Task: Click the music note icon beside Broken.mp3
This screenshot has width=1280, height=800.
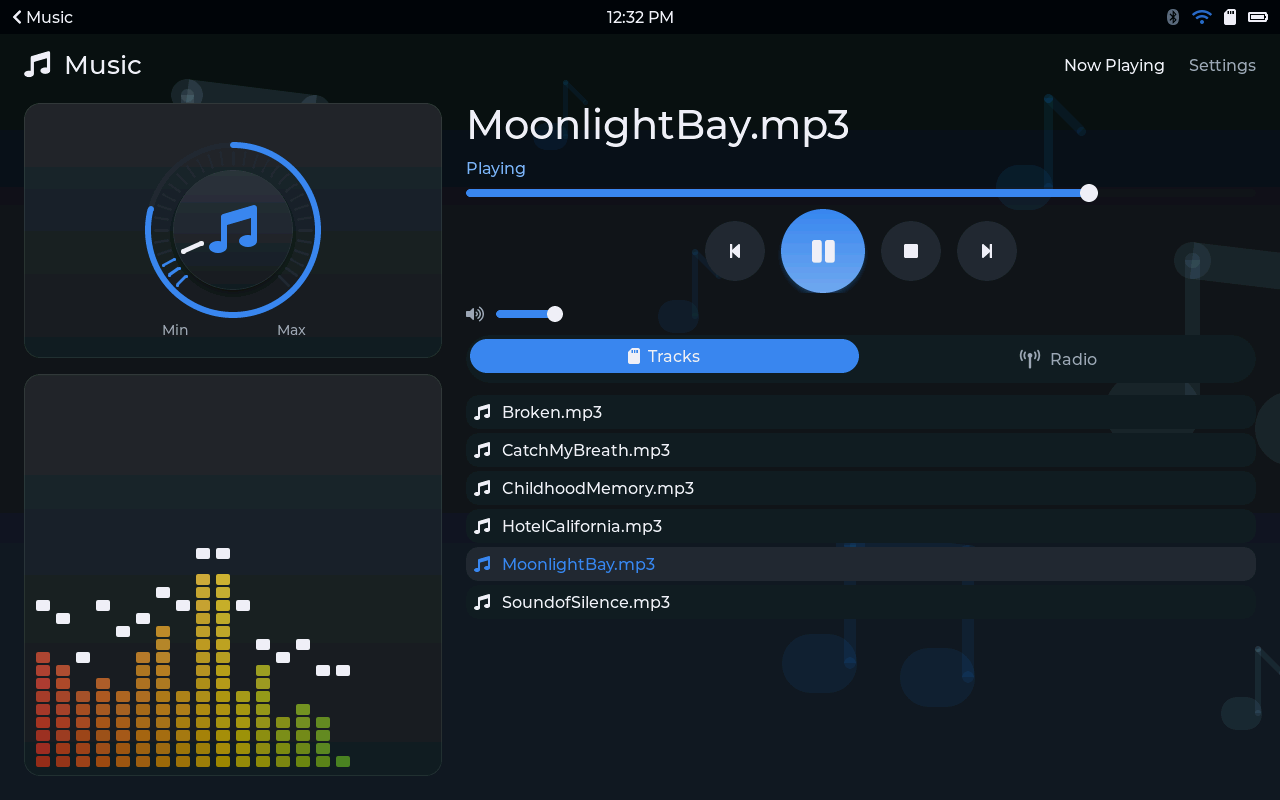Action: point(482,412)
